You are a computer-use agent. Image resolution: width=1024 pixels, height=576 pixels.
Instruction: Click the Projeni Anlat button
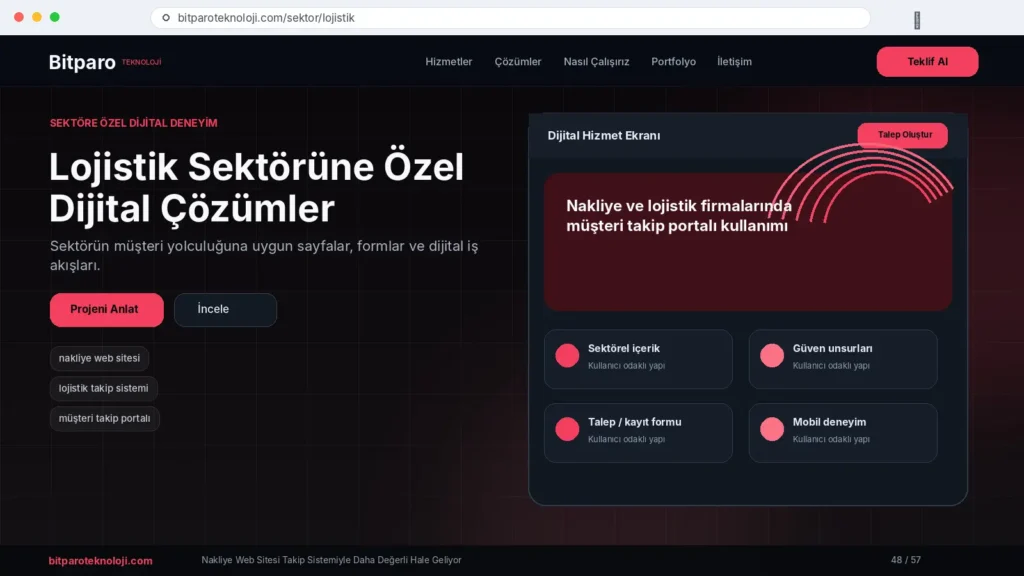point(106,310)
